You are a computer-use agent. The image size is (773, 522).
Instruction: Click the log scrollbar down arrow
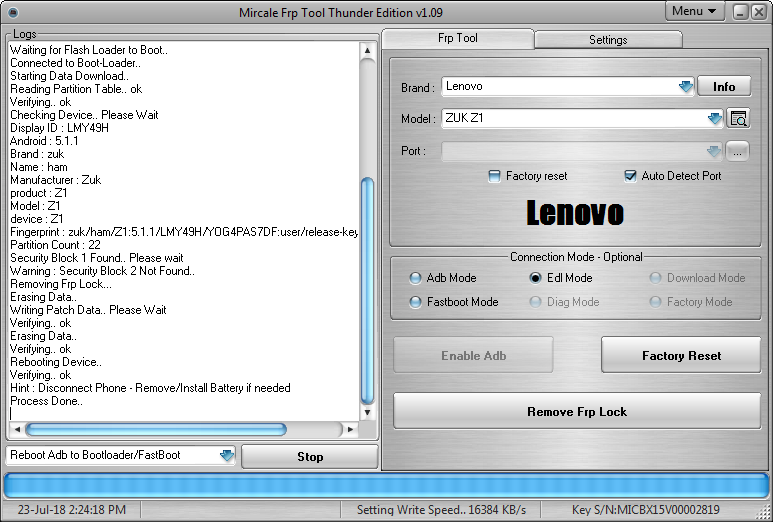tap(367, 413)
